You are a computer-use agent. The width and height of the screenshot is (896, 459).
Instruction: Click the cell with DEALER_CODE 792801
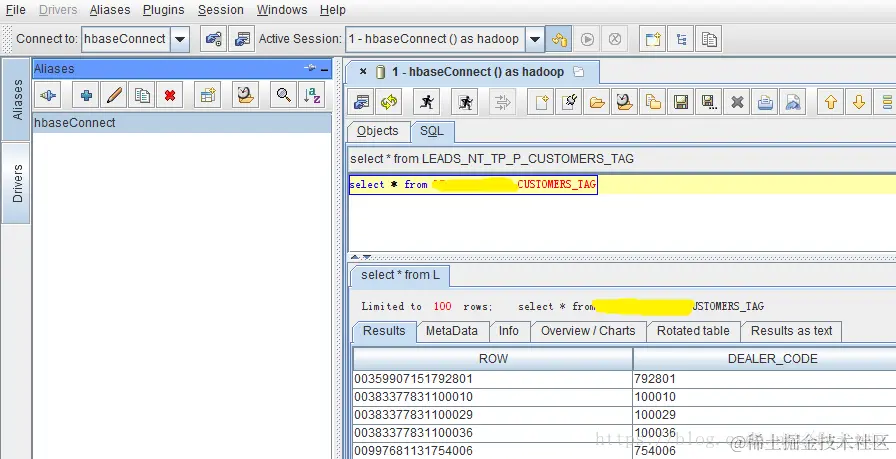[x=764, y=378]
